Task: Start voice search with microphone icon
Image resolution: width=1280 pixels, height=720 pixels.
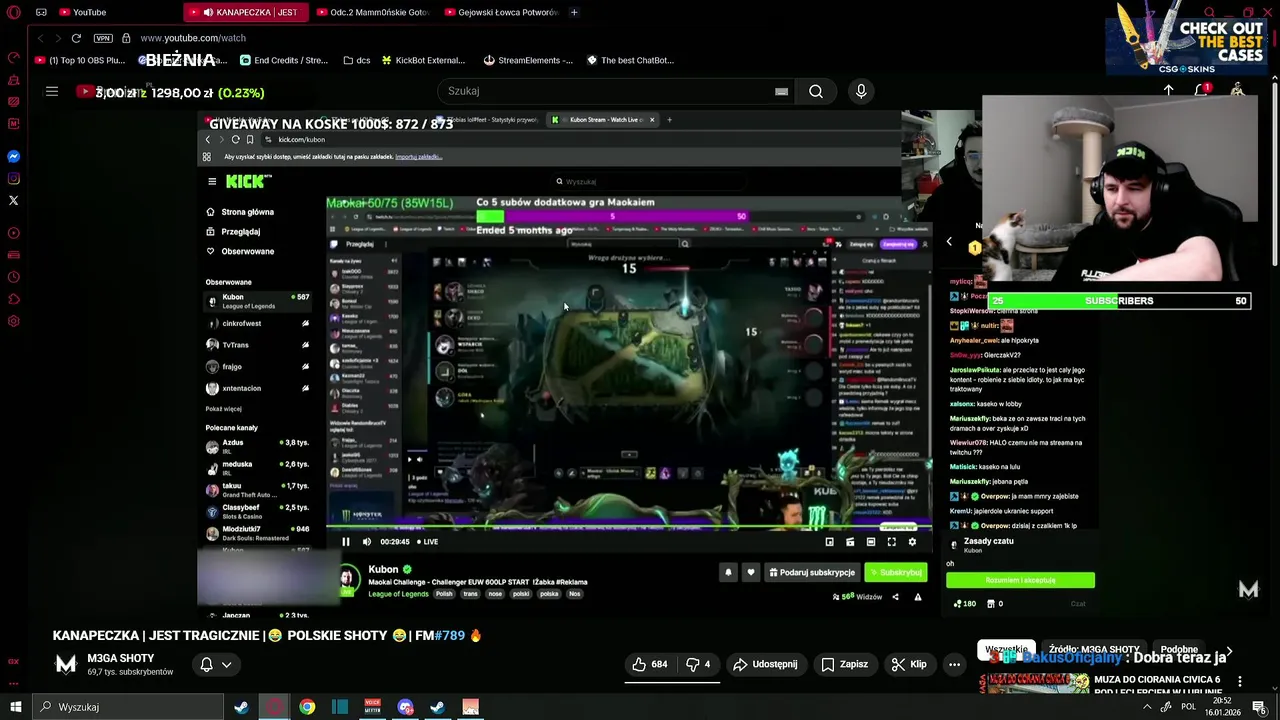Action: 861,91
